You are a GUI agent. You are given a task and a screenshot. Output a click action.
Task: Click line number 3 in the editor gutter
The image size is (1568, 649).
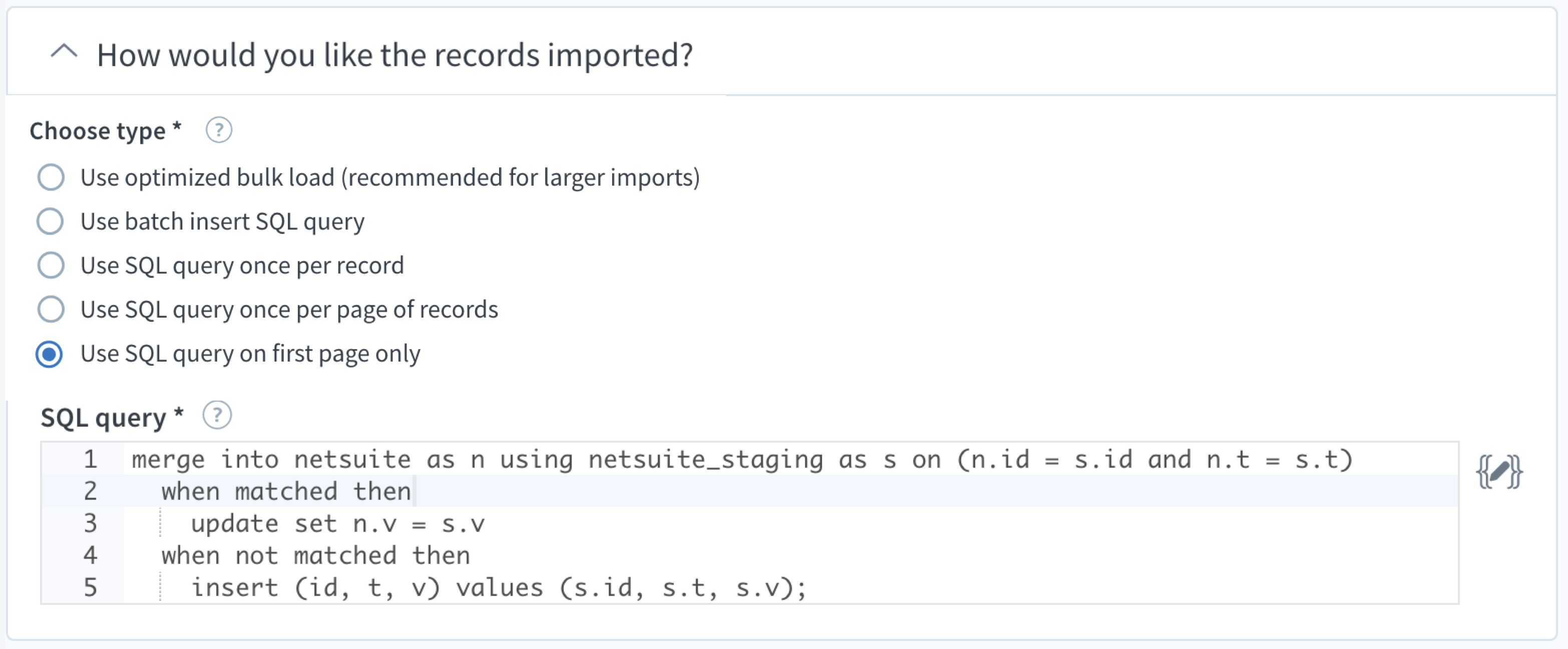pyautogui.click(x=90, y=524)
